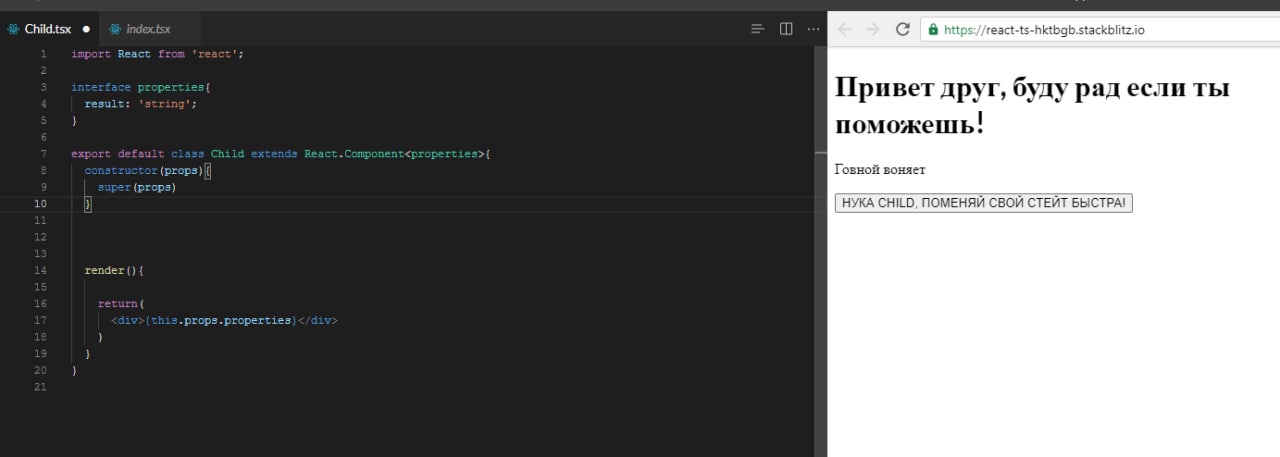
Task: Toggle word wrap icon in editor toolbar
Action: 758,28
